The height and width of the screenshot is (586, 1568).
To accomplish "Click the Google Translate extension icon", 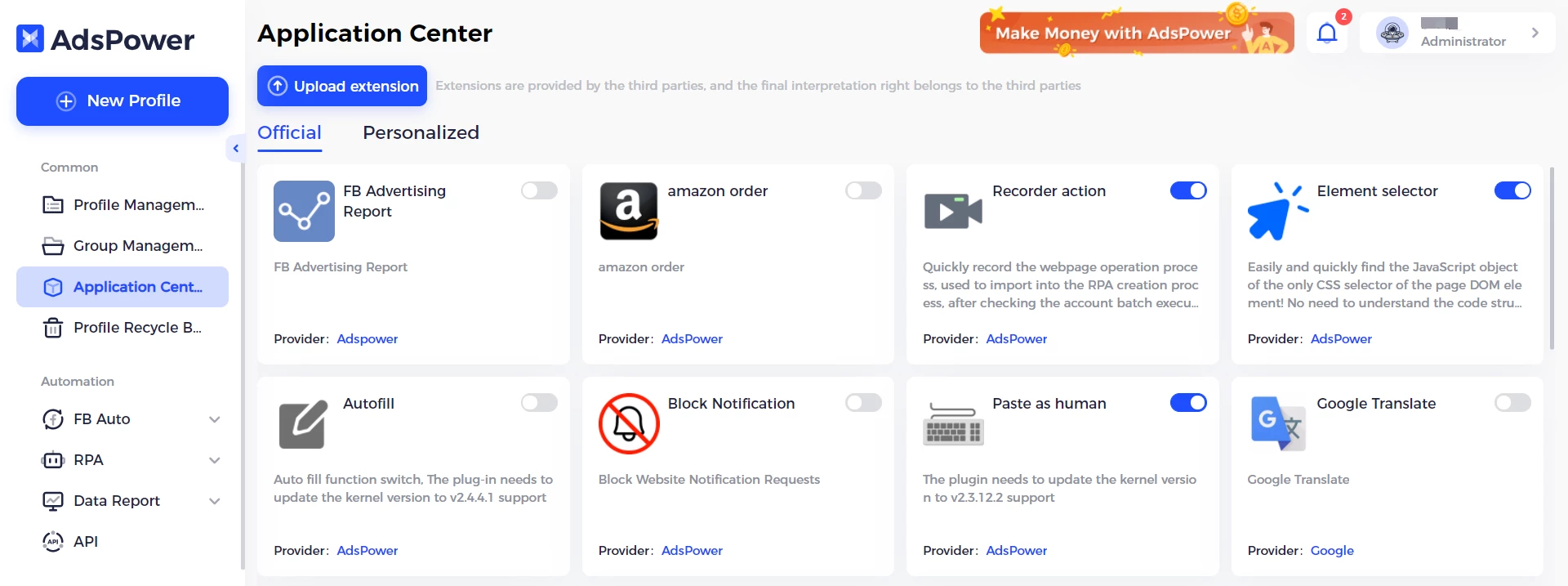I will (x=1277, y=423).
